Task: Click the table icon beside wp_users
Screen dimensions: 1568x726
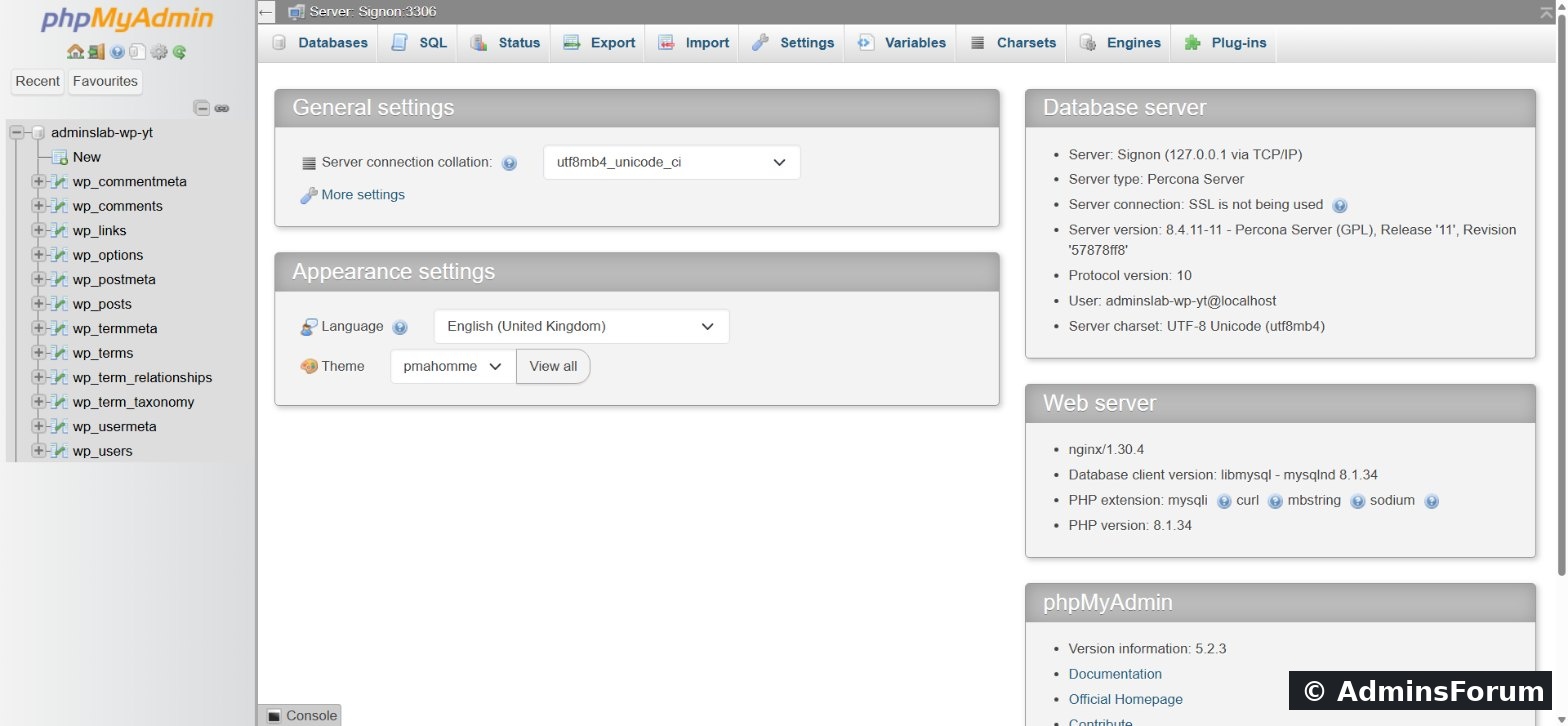Action: (x=59, y=451)
